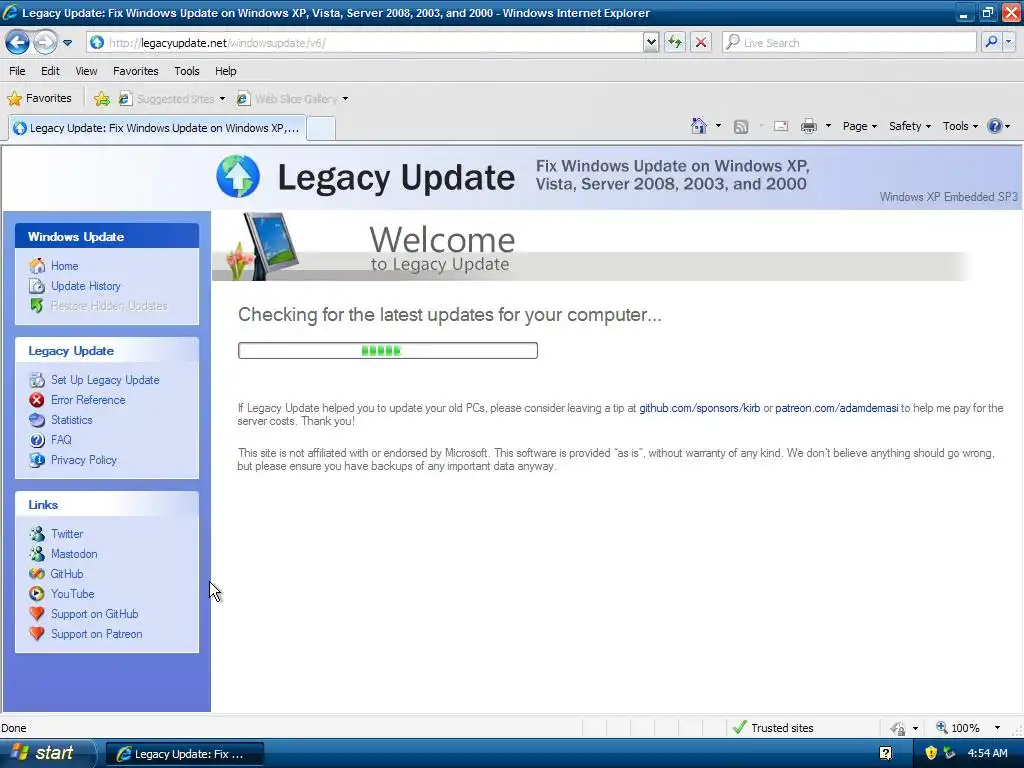
Task: Click the tray help question mark icon
Action: pyautogui.click(x=885, y=753)
